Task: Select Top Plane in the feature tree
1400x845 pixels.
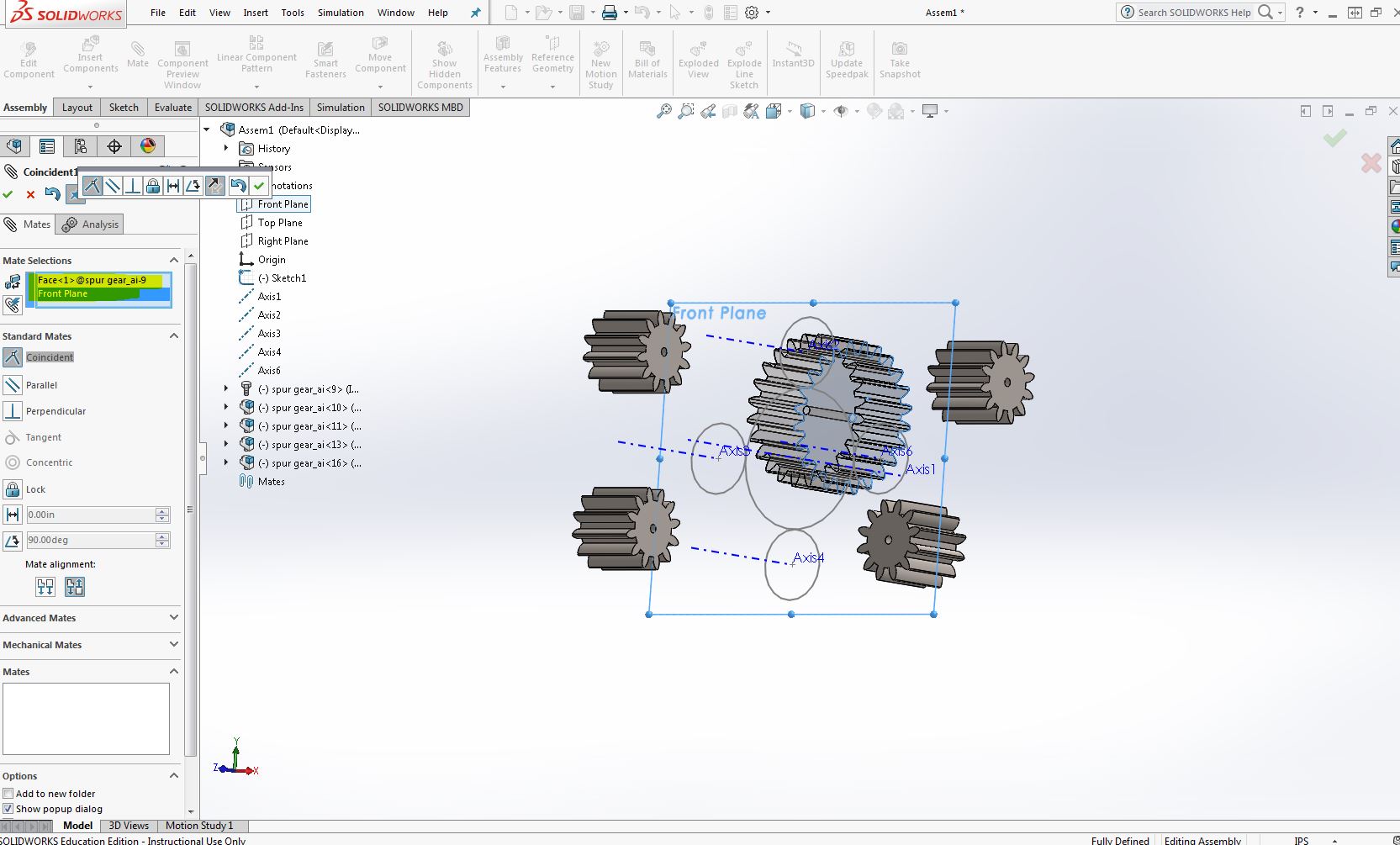Action: [280, 223]
